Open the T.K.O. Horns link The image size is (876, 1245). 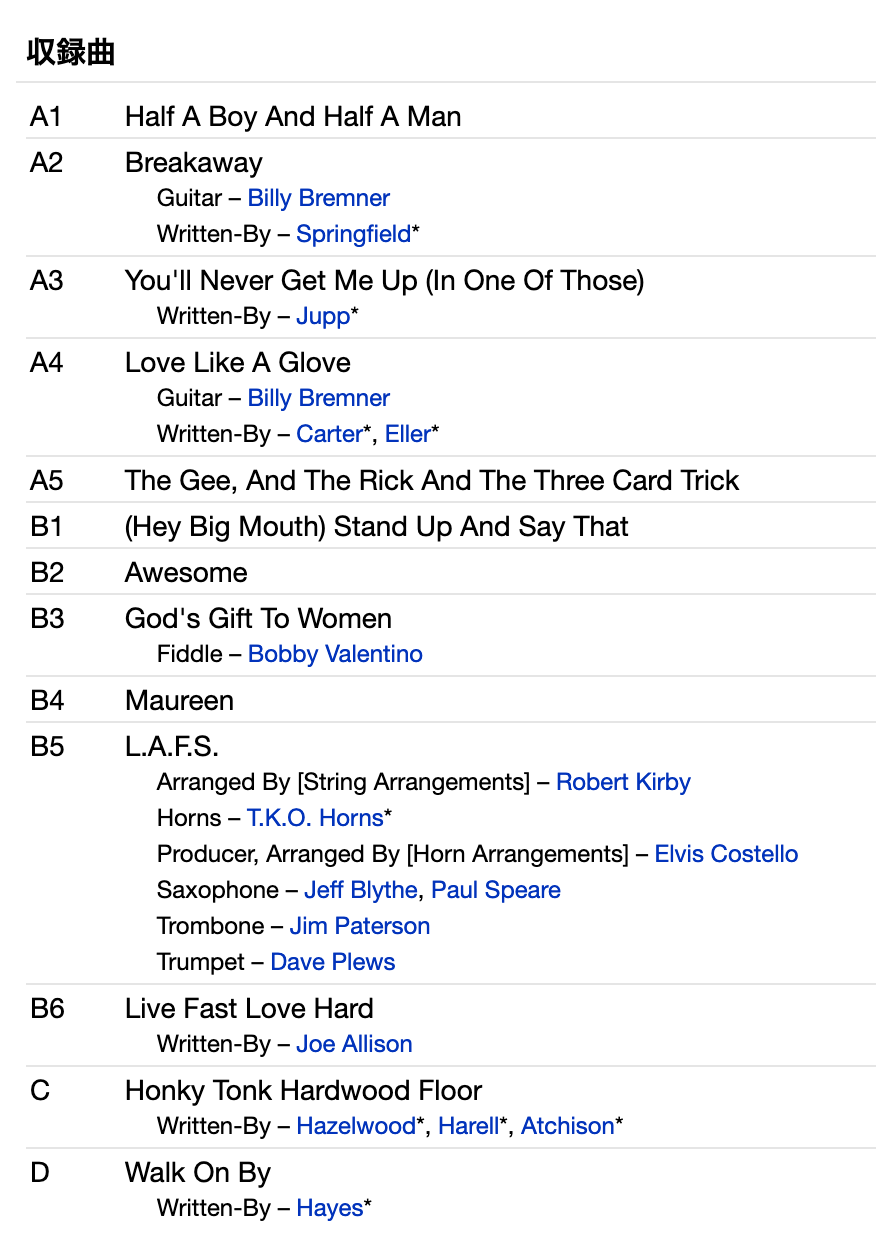(315, 818)
